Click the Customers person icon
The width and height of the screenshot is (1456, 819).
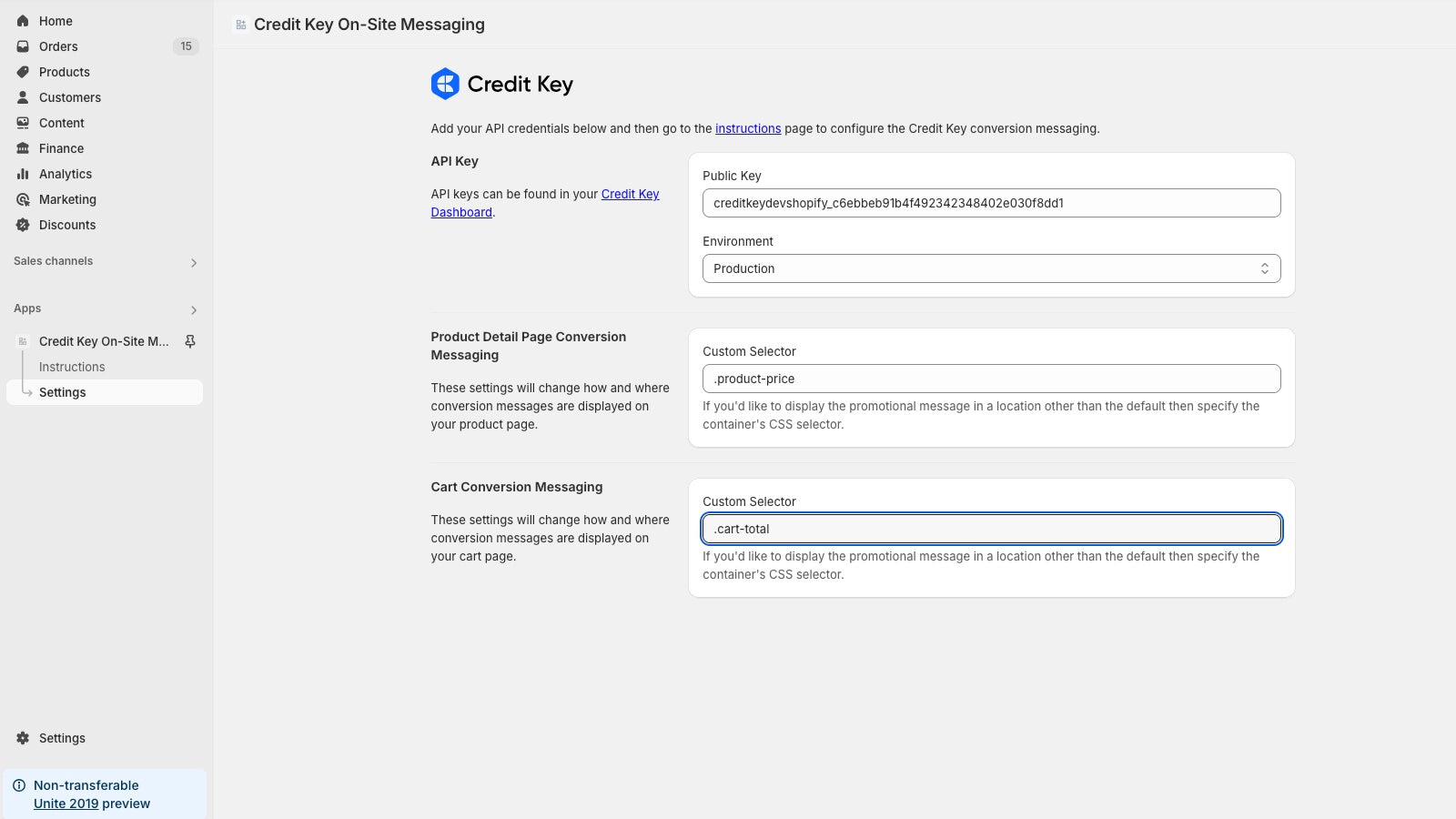[23, 97]
